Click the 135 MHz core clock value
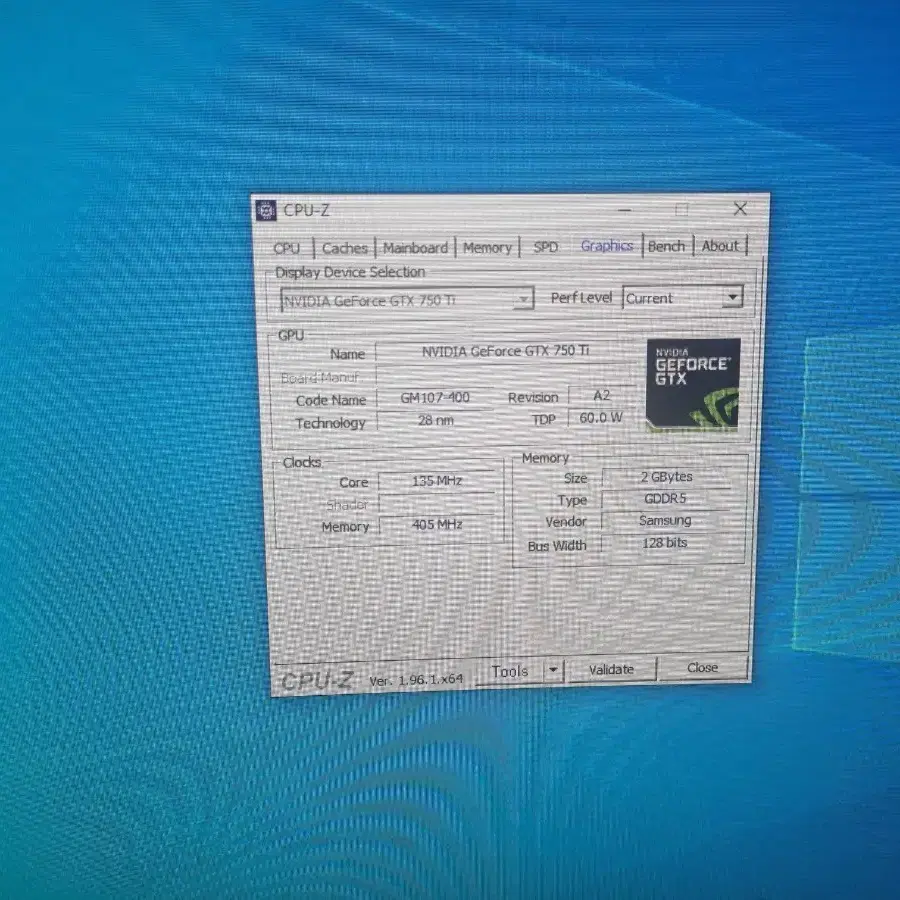The image size is (900, 900). [437, 481]
